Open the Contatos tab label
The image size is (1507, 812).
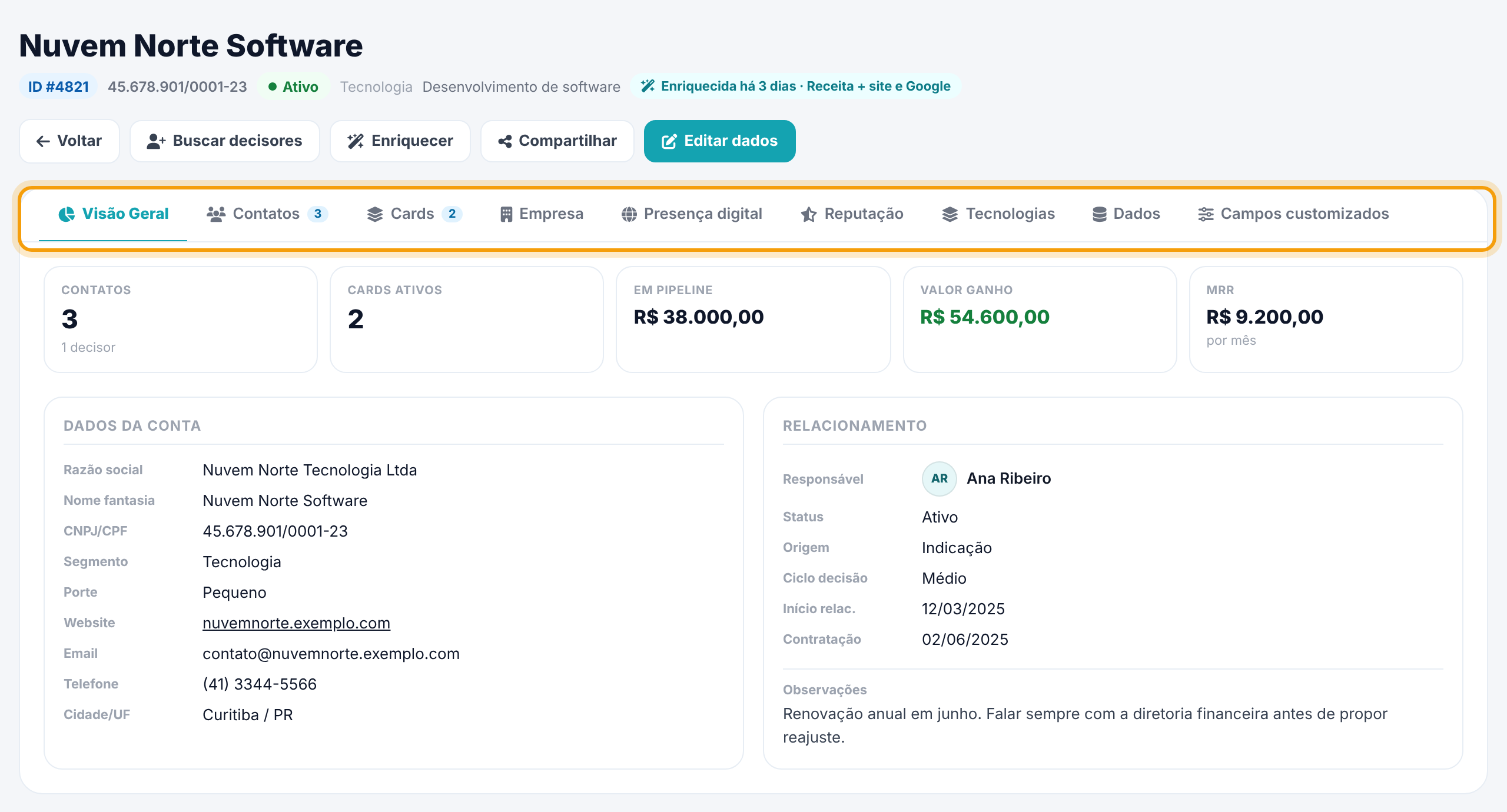[266, 214]
